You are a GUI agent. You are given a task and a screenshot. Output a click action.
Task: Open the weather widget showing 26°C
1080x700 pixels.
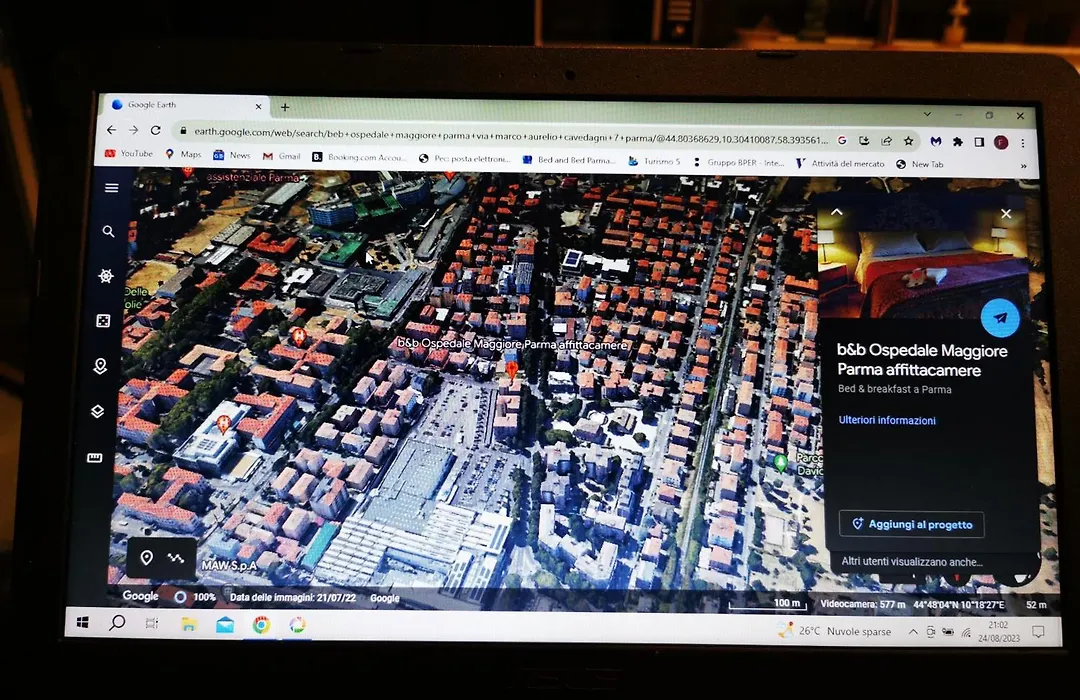pyautogui.click(x=835, y=630)
